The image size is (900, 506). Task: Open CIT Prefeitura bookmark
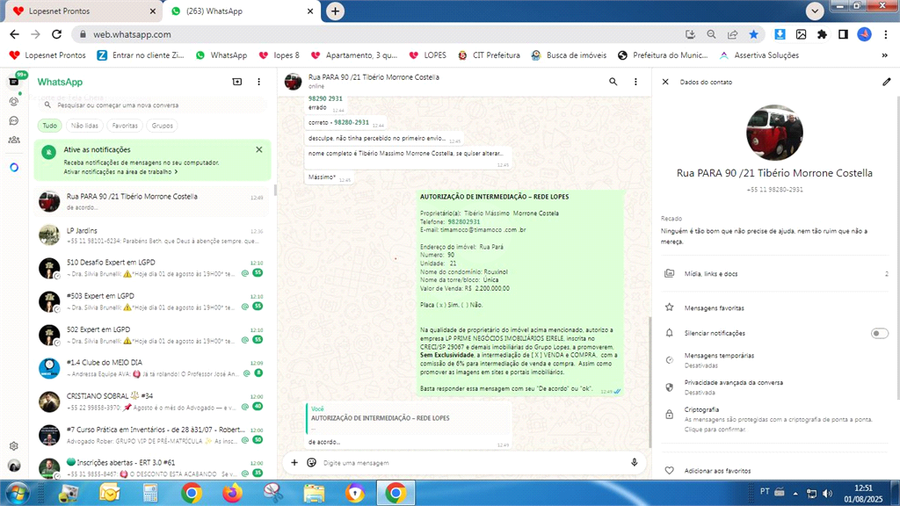click(x=489, y=55)
